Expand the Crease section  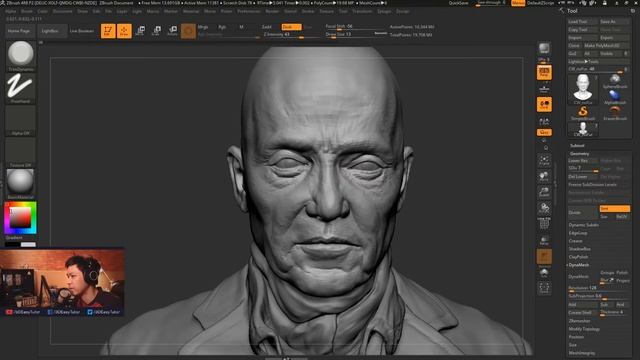(576, 241)
